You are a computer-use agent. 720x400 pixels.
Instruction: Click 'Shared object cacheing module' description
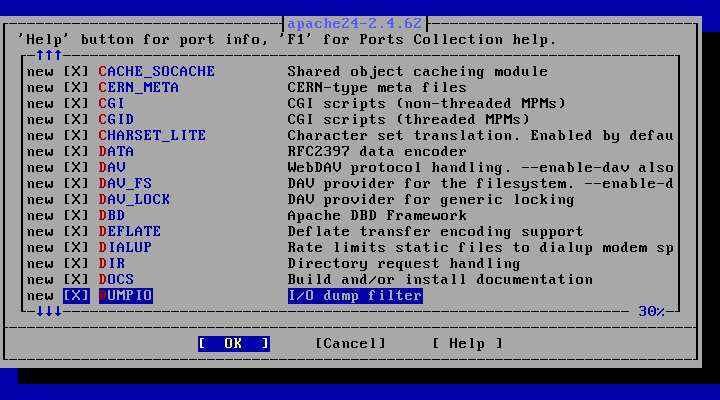click(x=417, y=72)
